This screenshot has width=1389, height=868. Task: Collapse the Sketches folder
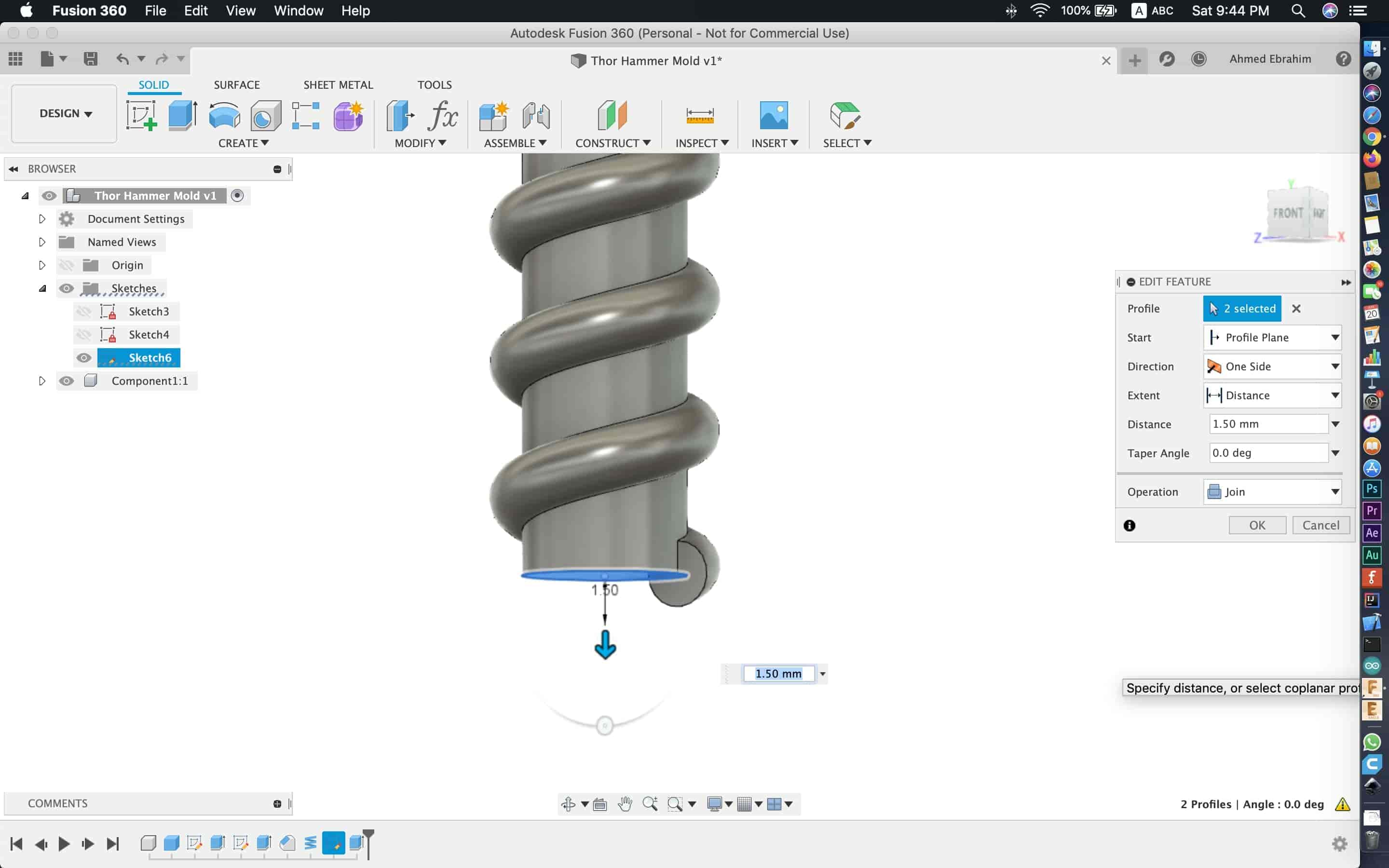click(42, 288)
